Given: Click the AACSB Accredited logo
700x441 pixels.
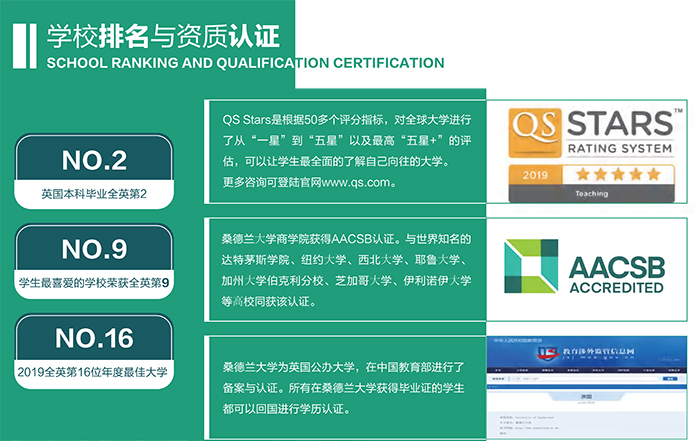Looking at the screenshot, I should click(585, 266).
